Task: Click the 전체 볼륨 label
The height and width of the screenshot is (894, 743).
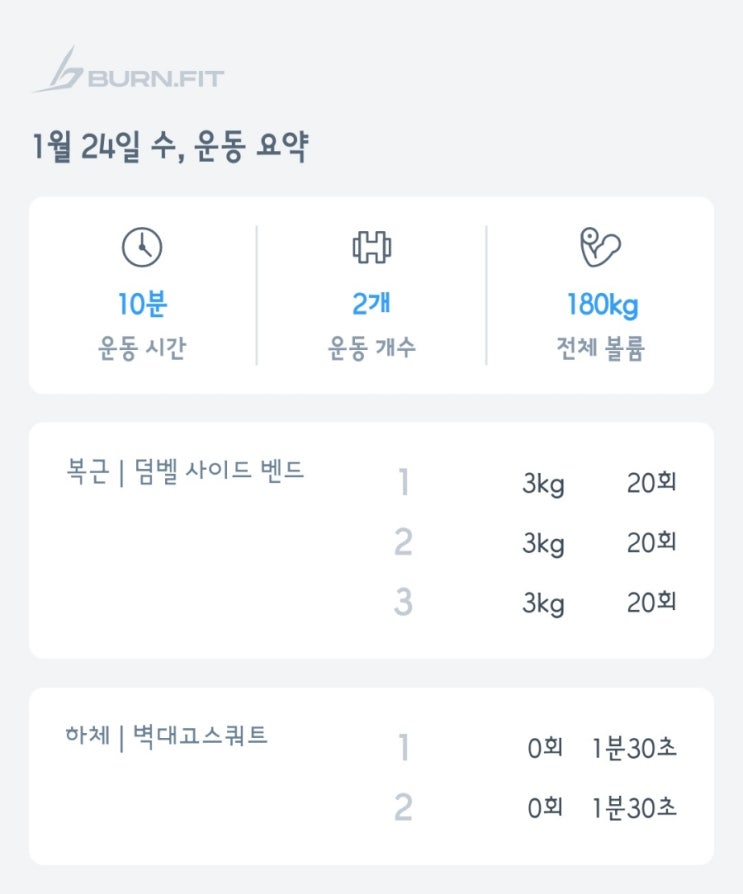Action: coord(601,350)
